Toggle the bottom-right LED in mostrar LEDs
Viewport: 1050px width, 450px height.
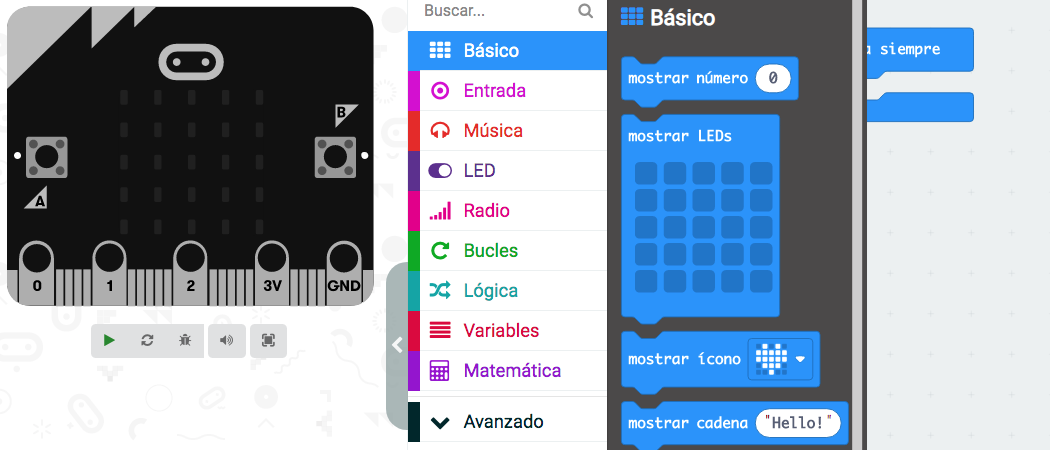pos(762,281)
